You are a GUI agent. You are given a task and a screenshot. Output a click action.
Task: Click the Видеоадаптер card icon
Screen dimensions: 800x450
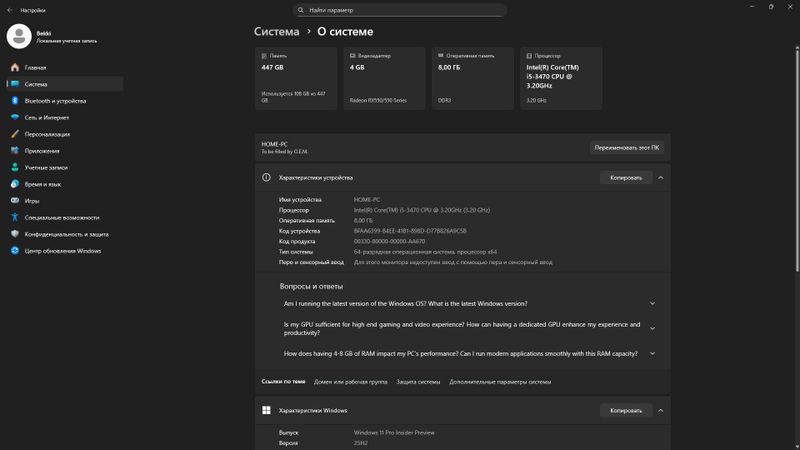(352, 56)
